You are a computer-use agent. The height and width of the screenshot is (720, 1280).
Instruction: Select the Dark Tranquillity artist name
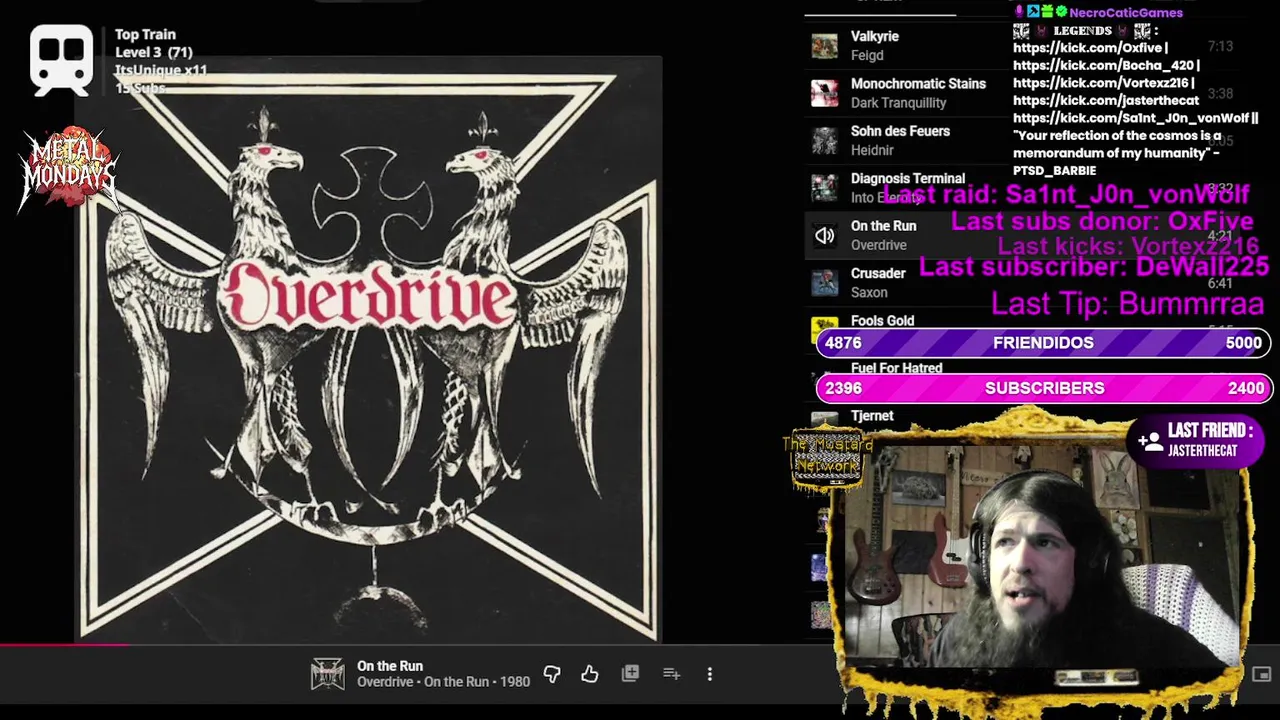pos(898,103)
